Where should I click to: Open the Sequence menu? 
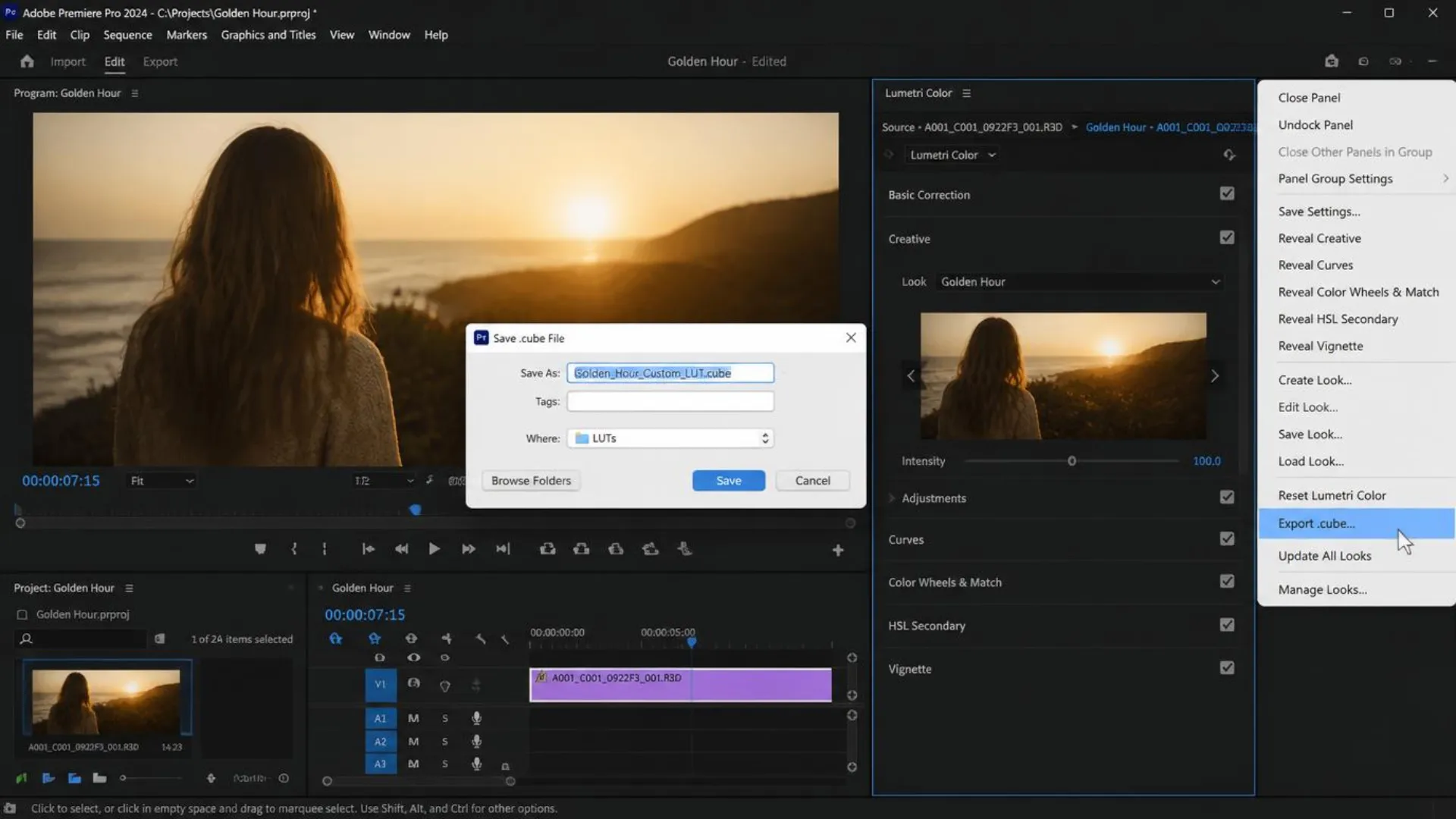tap(127, 35)
